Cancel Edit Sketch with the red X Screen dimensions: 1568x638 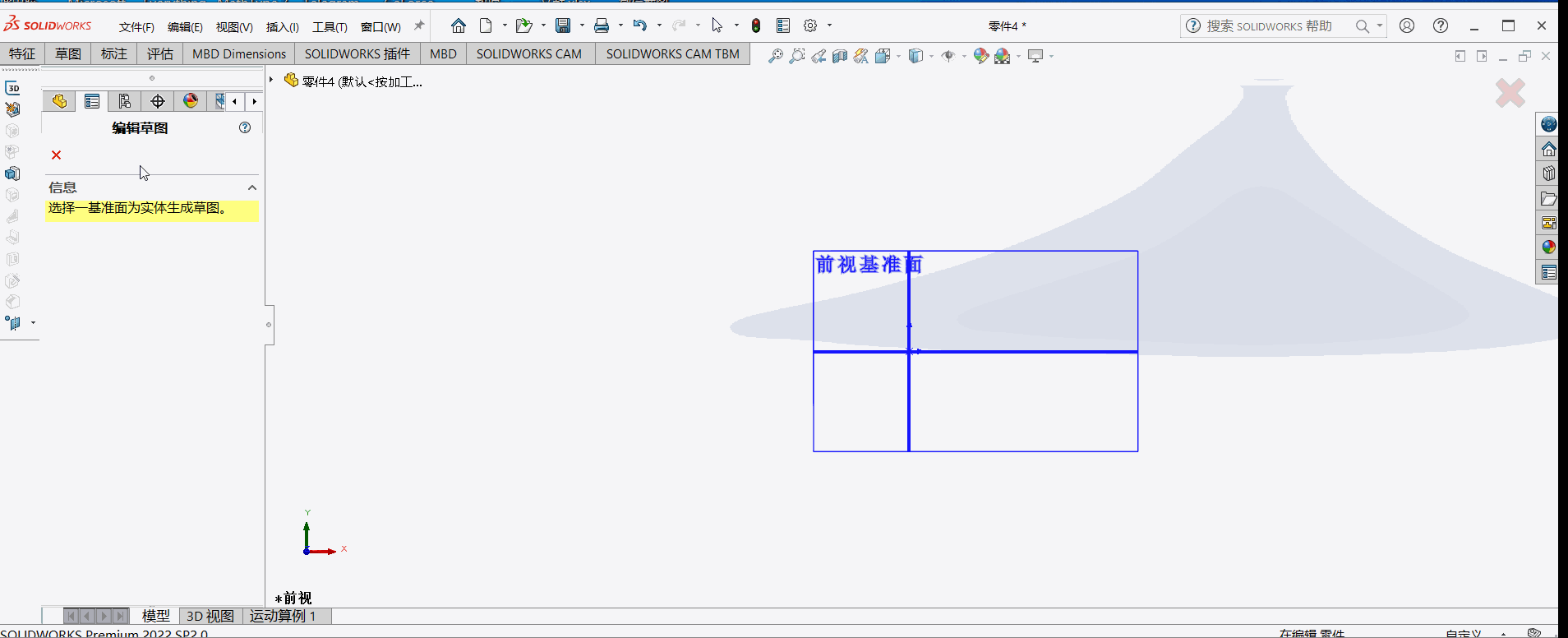click(x=56, y=155)
